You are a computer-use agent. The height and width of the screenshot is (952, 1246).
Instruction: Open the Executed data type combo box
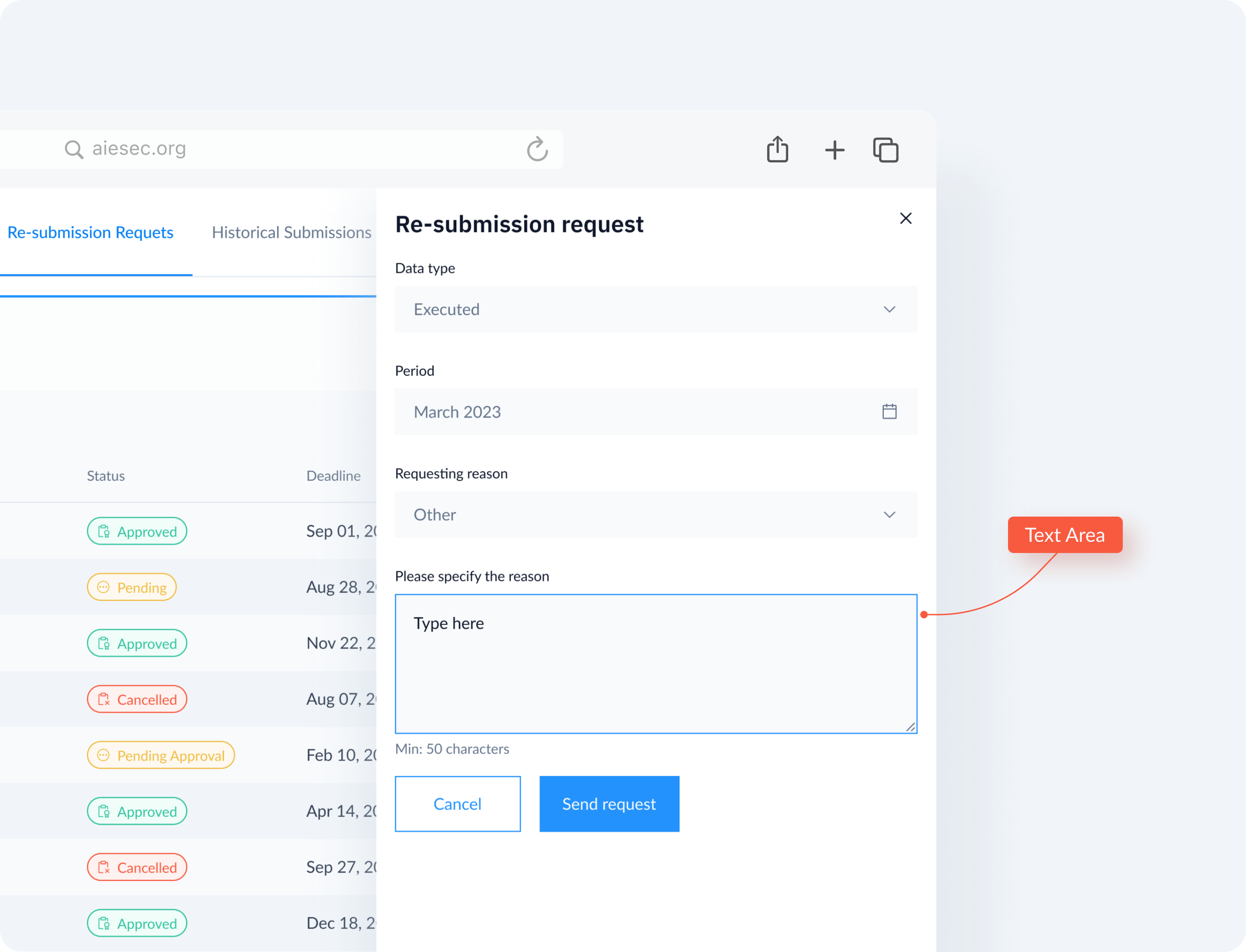coord(656,309)
